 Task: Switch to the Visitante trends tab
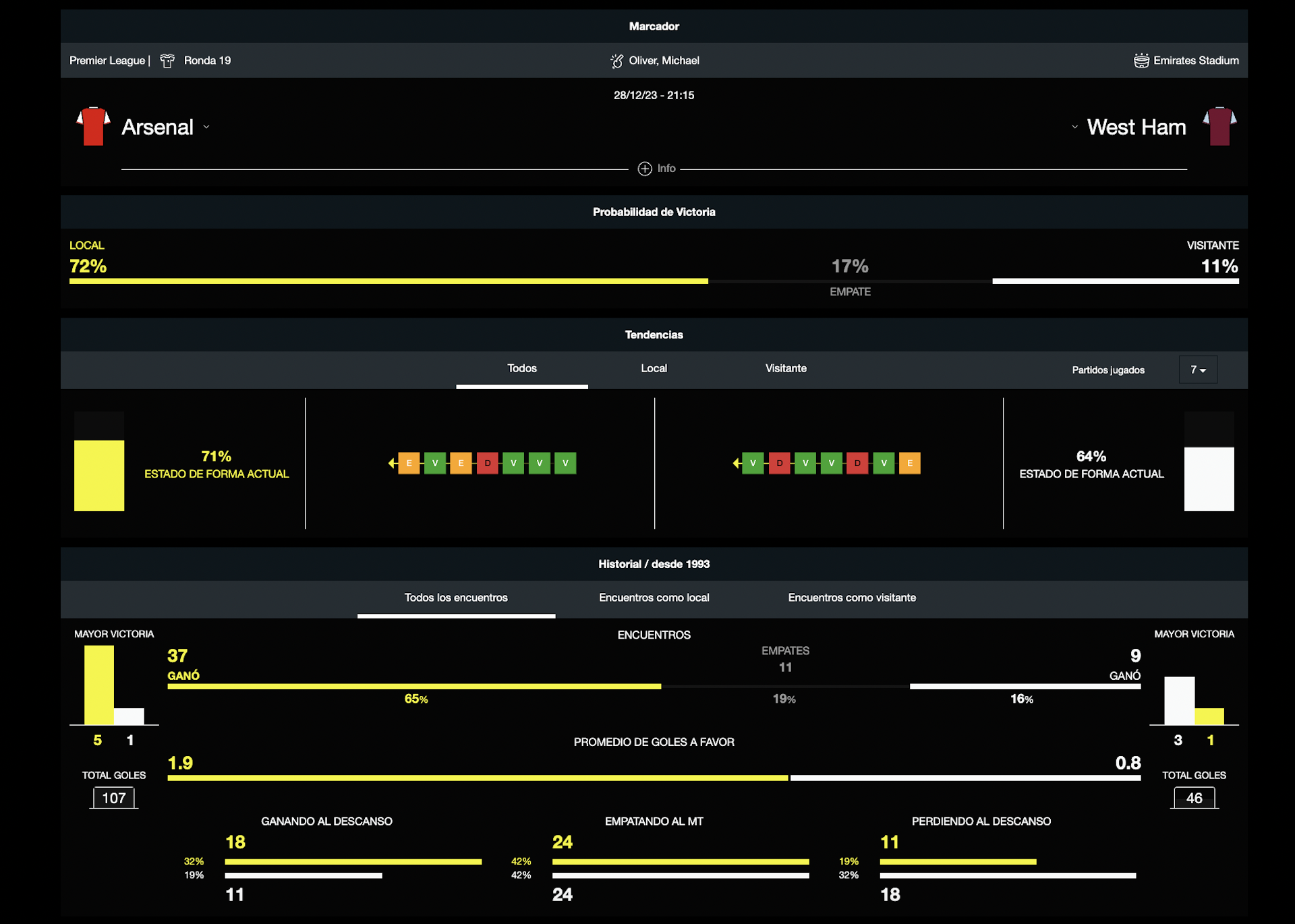786,369
